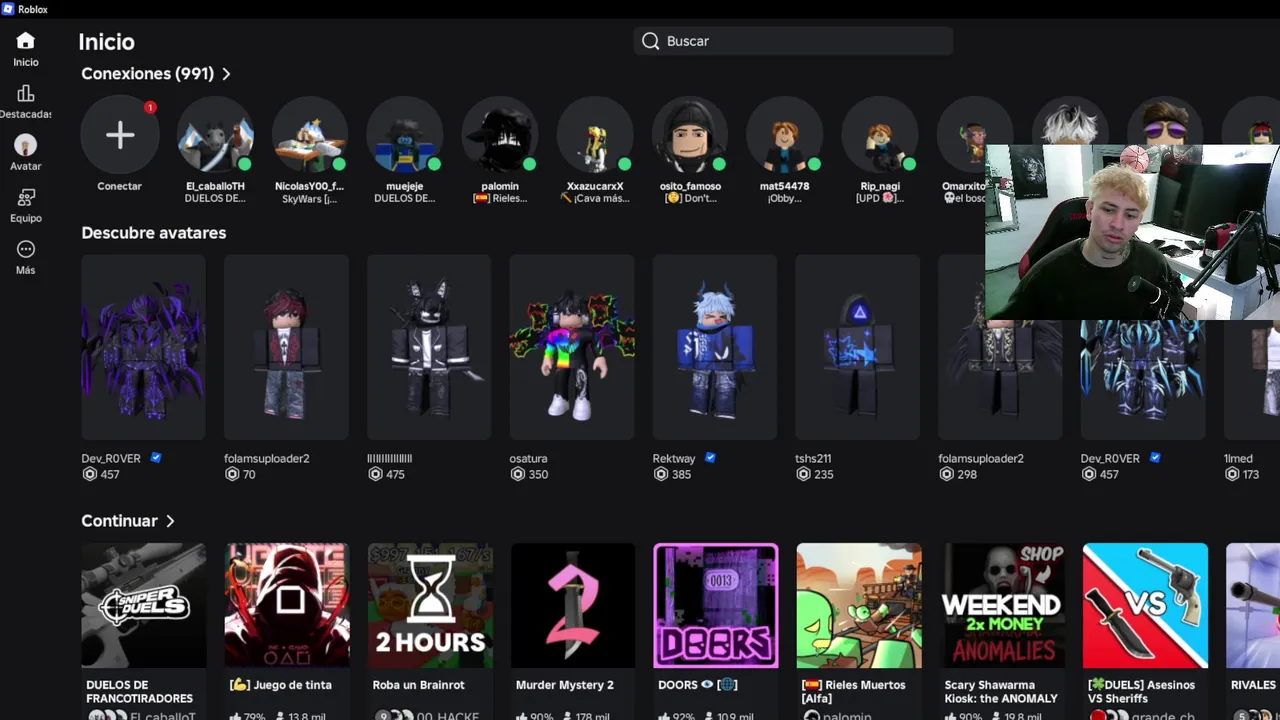Viewport: 1280px width, 720px height.
Task: Open the Avatar sidebar item
Action: point(26,153)
